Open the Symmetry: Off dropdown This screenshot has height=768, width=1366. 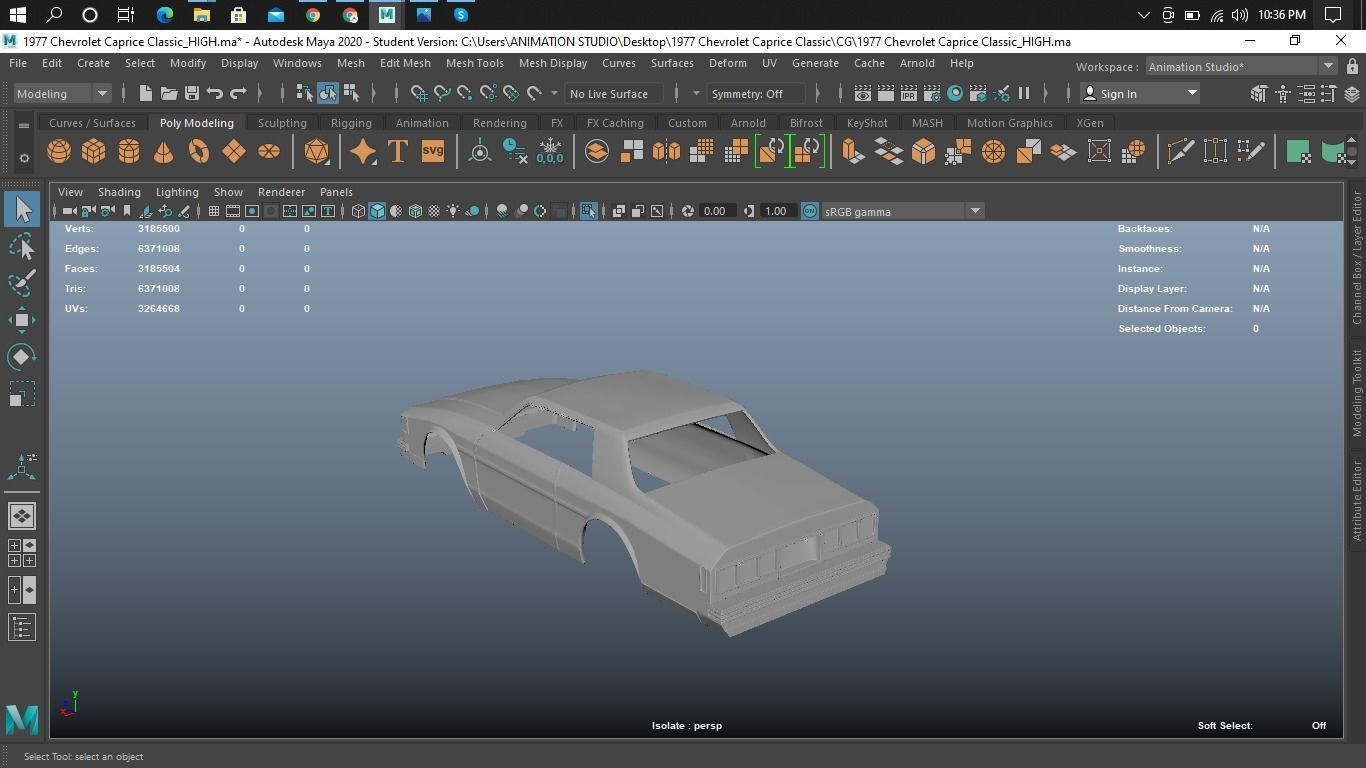[x=757, y=93]
